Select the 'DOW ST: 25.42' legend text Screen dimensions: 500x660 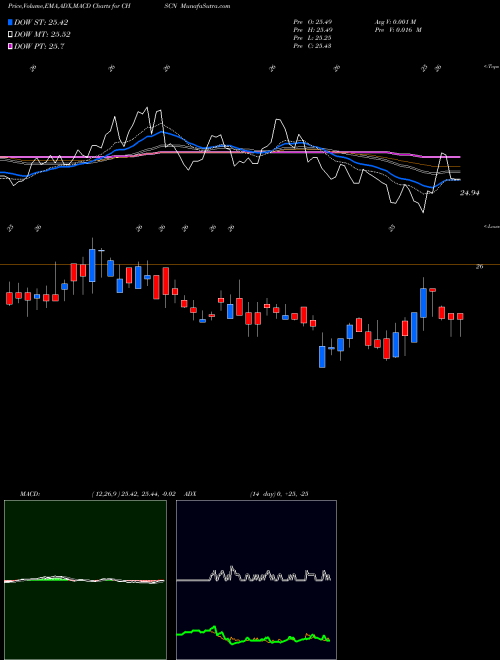[x=41, y=22]
